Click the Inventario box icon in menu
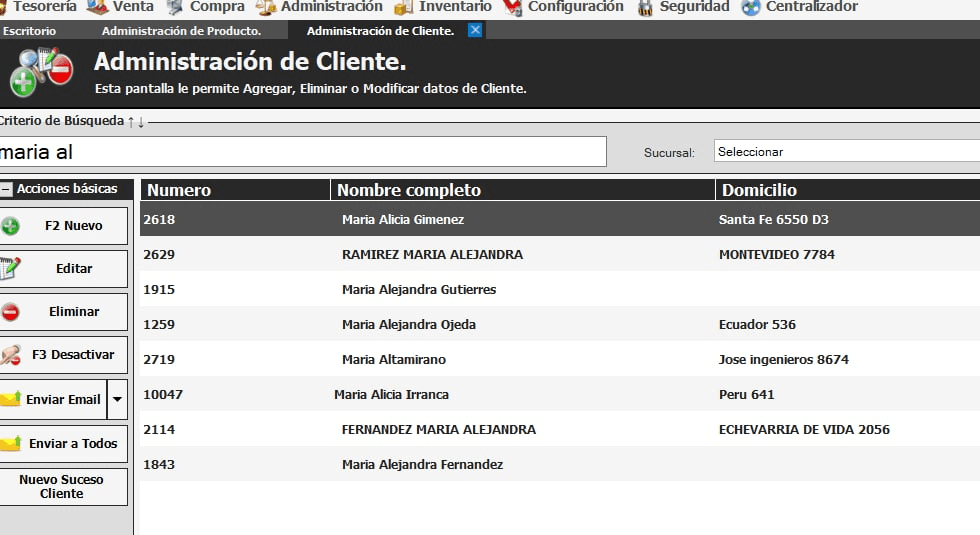 403,7
